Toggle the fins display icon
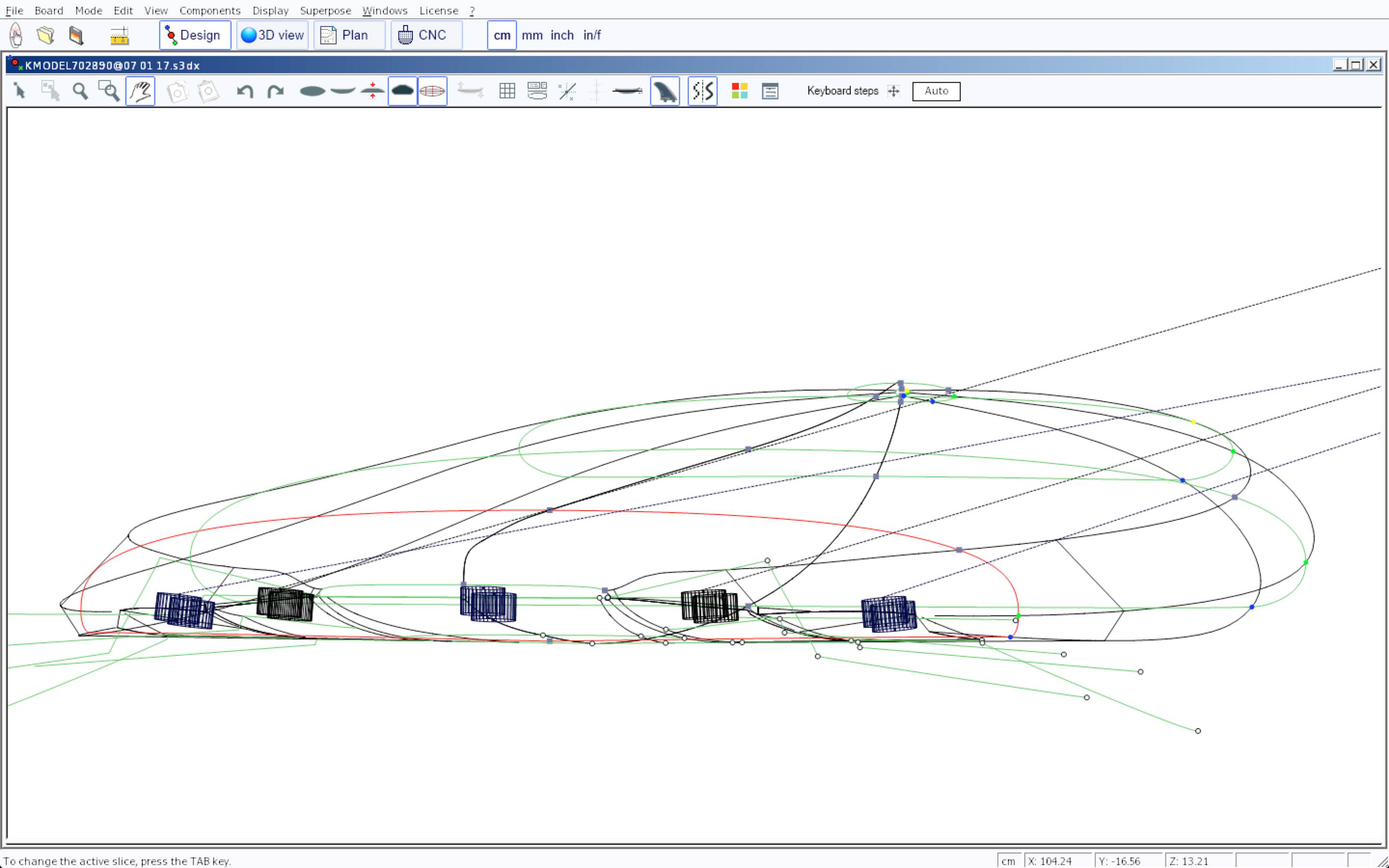Screen dimensions: 1389x868 (665, 91)
